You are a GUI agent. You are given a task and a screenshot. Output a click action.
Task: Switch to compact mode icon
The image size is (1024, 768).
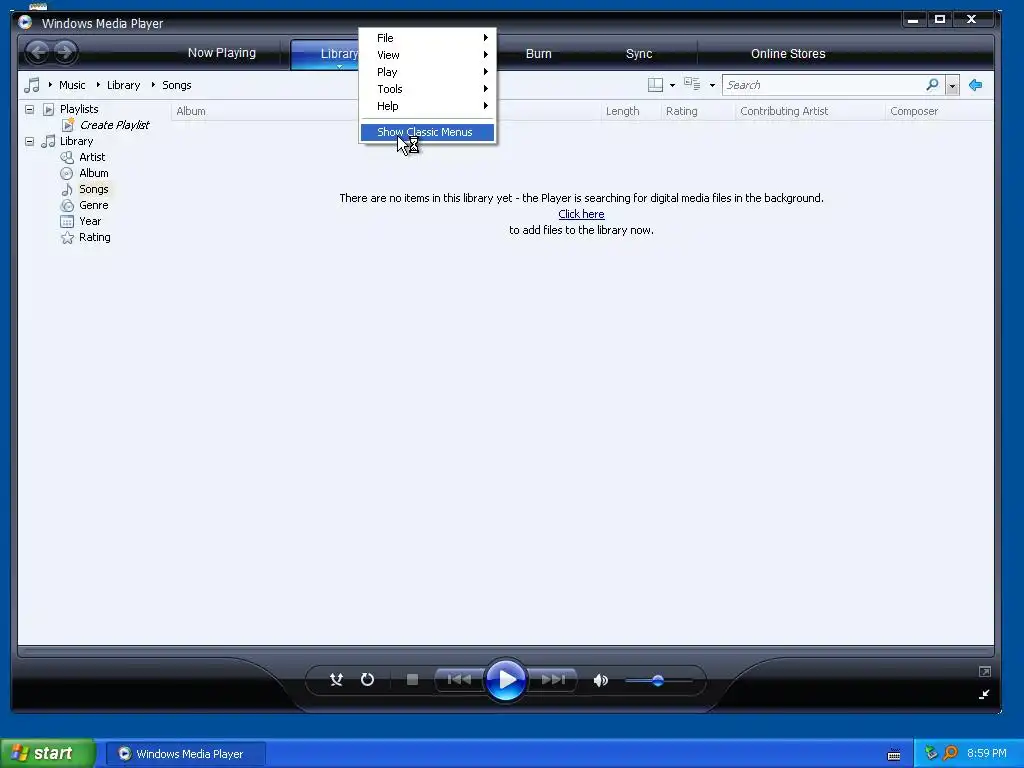[x=984, y=694]
